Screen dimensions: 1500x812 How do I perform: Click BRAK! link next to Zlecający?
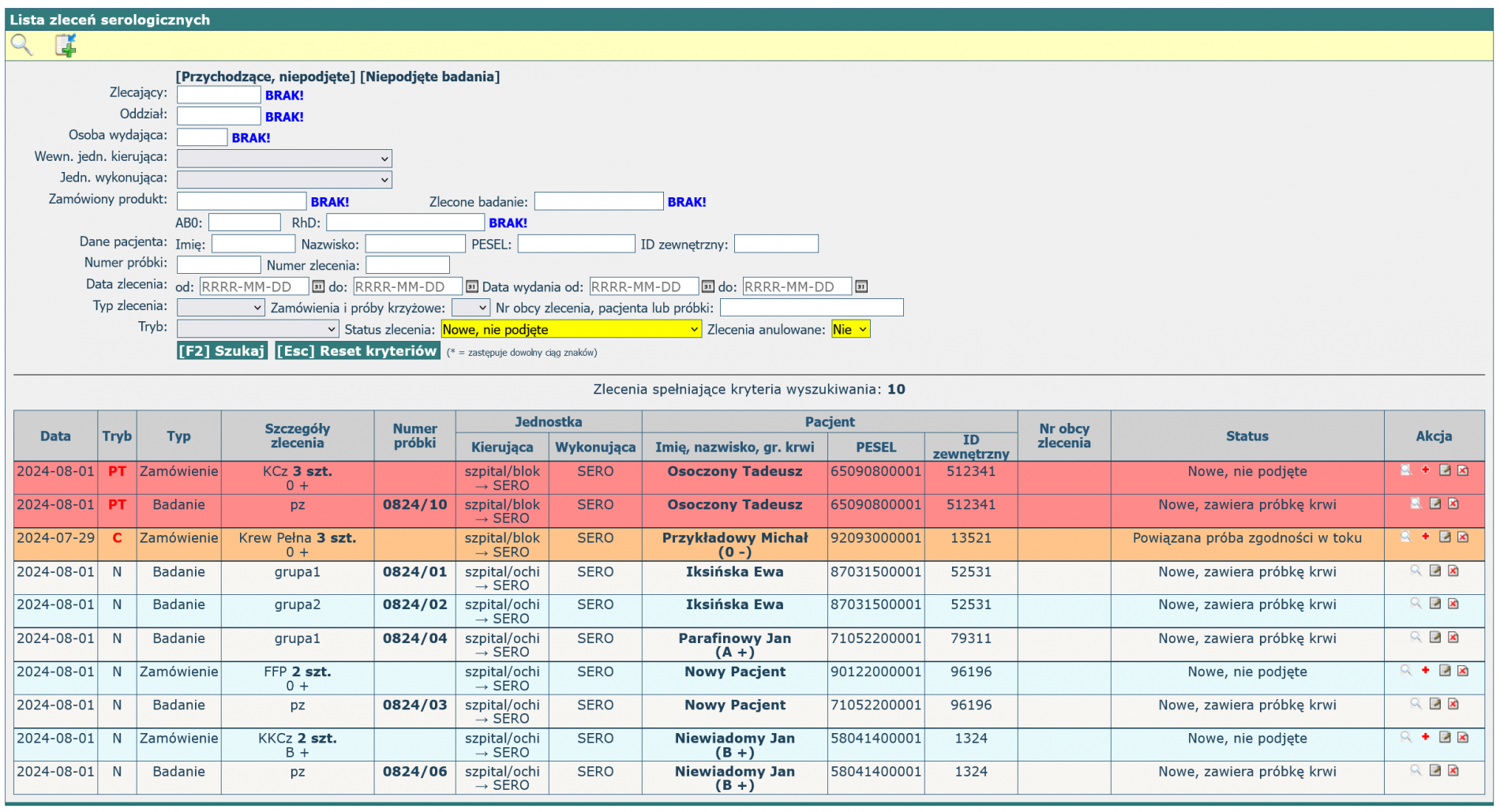pyautogui.click(x=284, y=95)
